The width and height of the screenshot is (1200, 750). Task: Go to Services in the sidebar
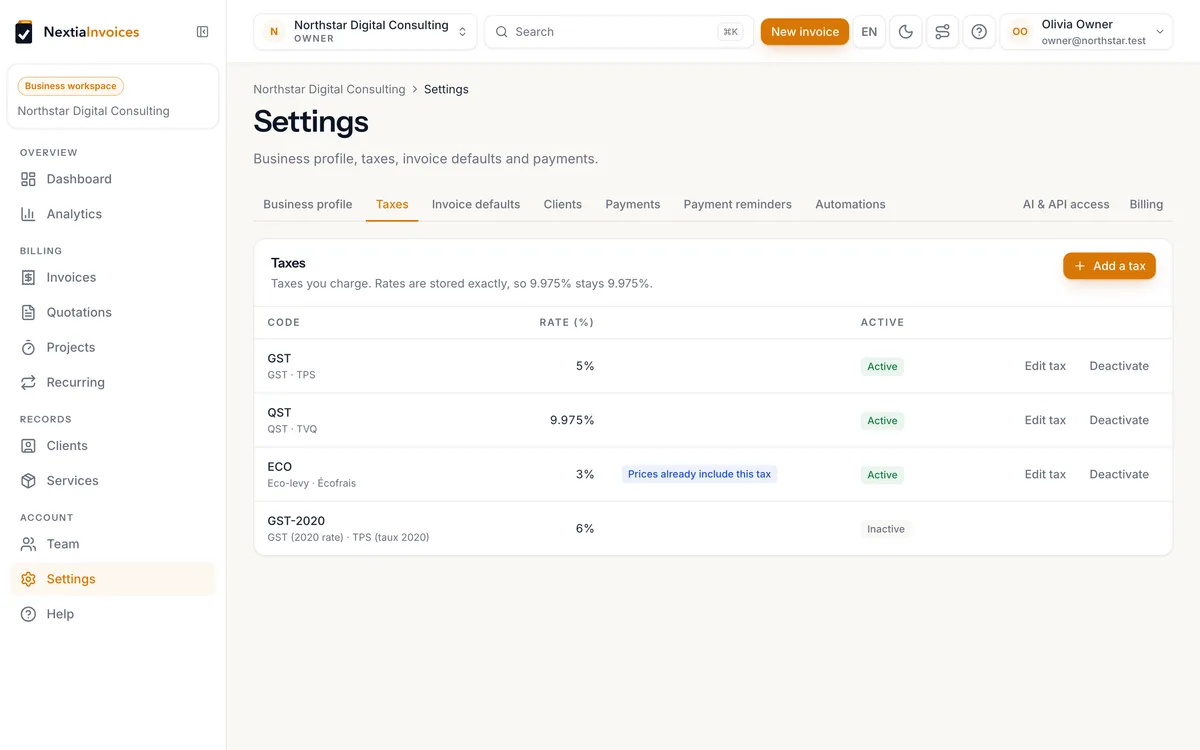tap(112, 480)
